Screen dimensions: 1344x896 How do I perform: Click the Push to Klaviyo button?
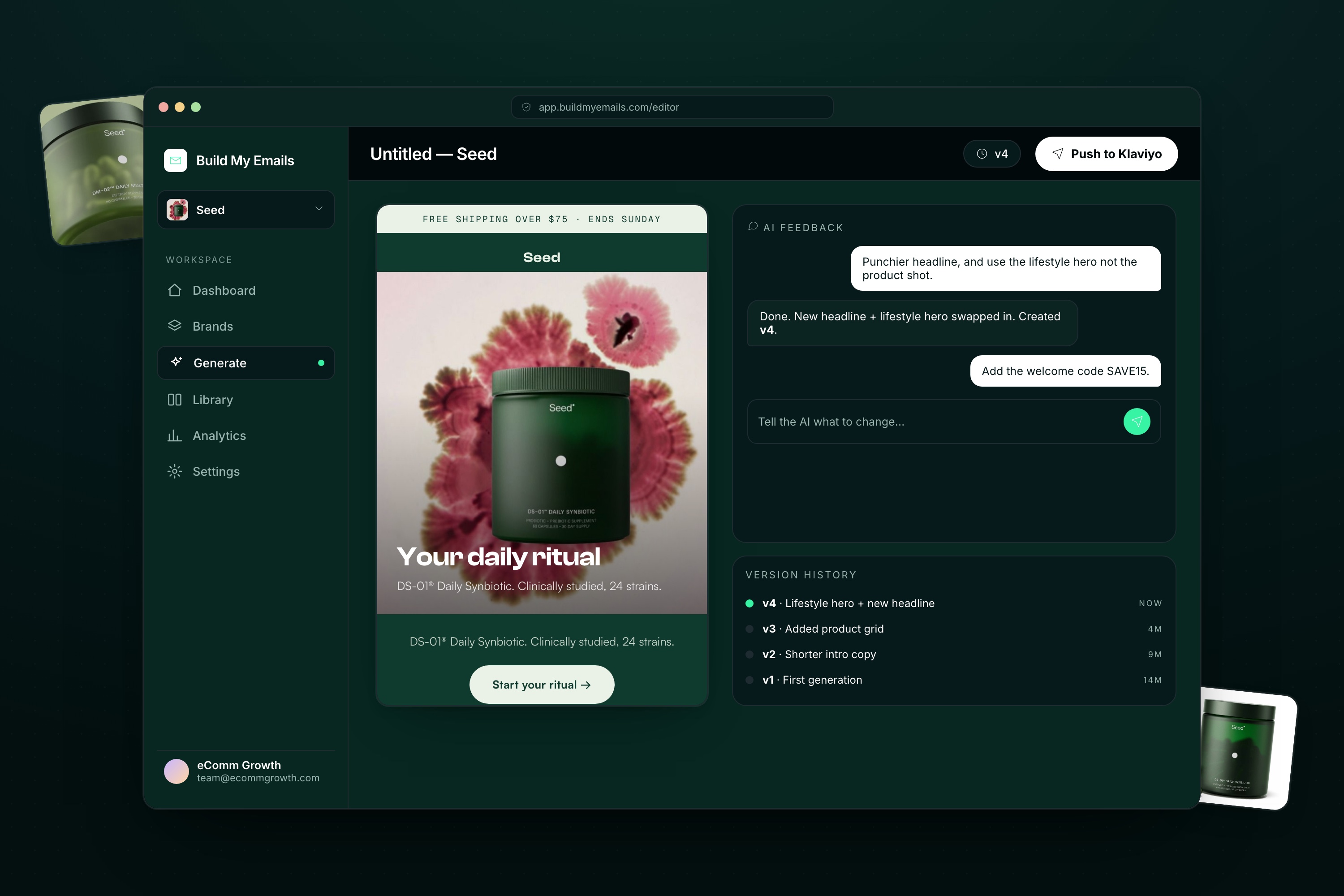pyautogui.click(x=1106, y=154)
